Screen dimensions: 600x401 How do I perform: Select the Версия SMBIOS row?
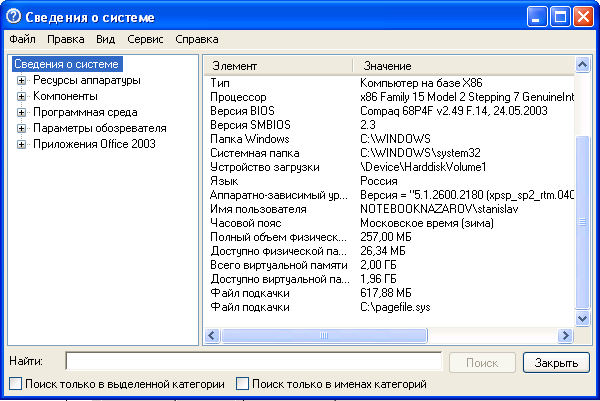(x=389, y=125)
